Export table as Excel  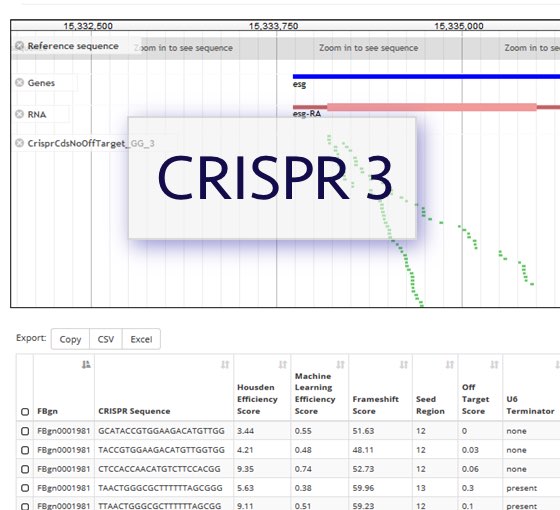141,339
